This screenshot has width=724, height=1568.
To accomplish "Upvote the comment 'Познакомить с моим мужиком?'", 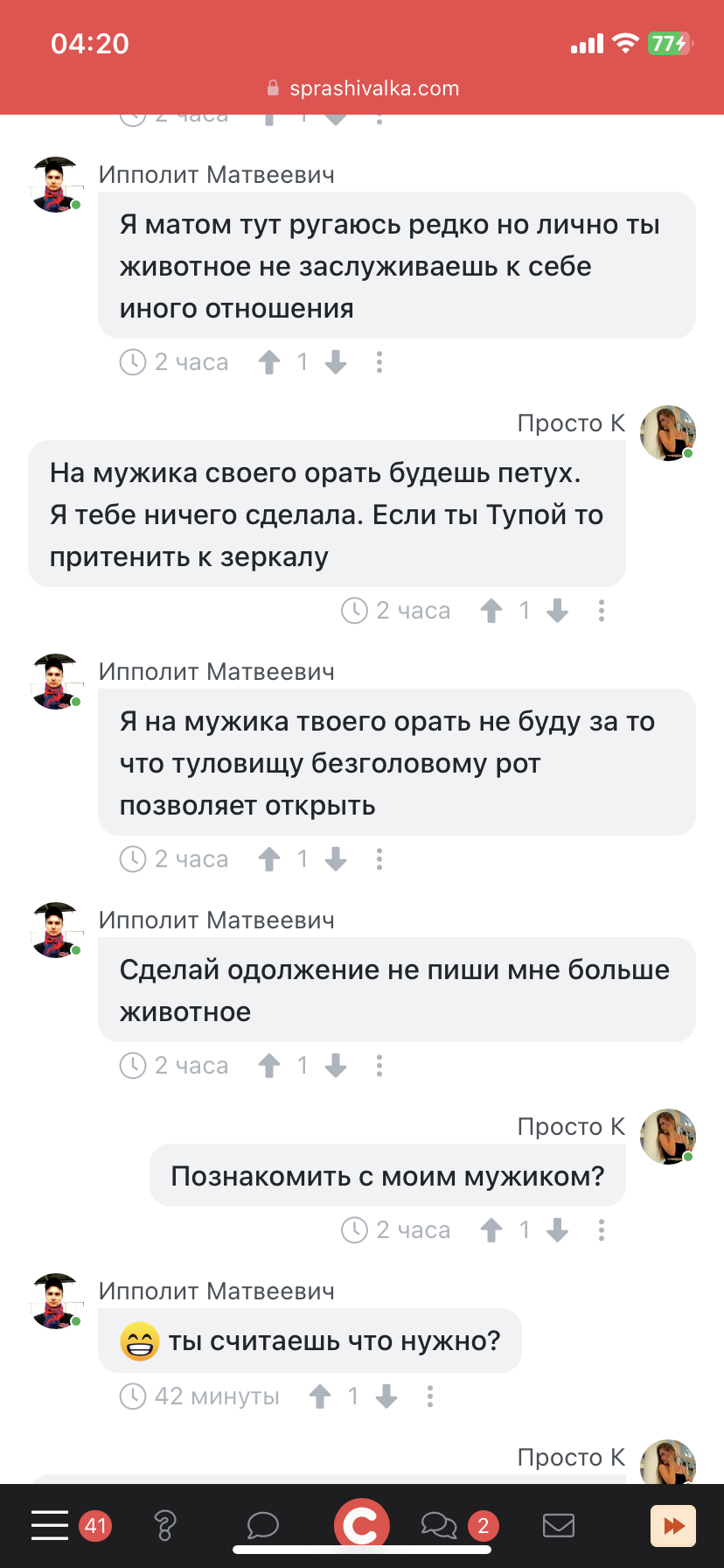I will pyautogui.click(x=491, y=1230).
